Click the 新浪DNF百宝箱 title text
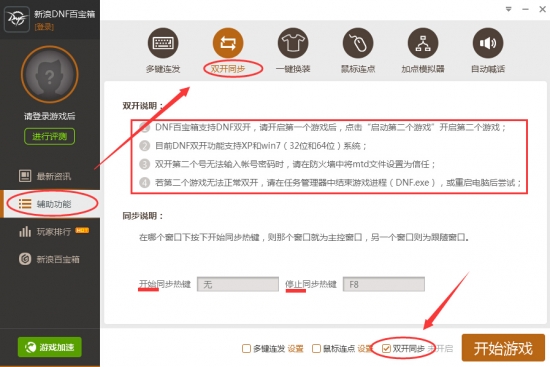The image size is (550, 367). 65,14
